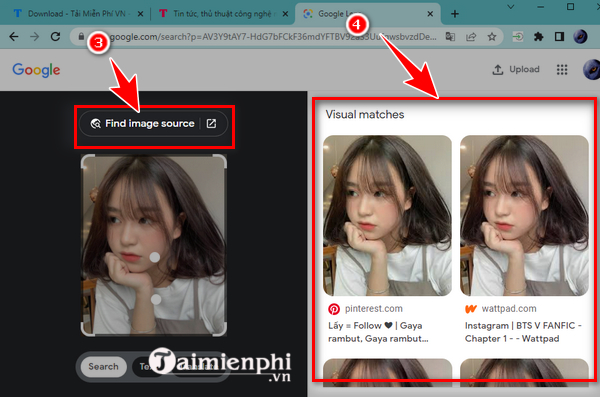Image resolution: width=600 pixels, height=397 pixels.
Task: Open the Chrome profile avatar in toolbar
Action: 580,37
